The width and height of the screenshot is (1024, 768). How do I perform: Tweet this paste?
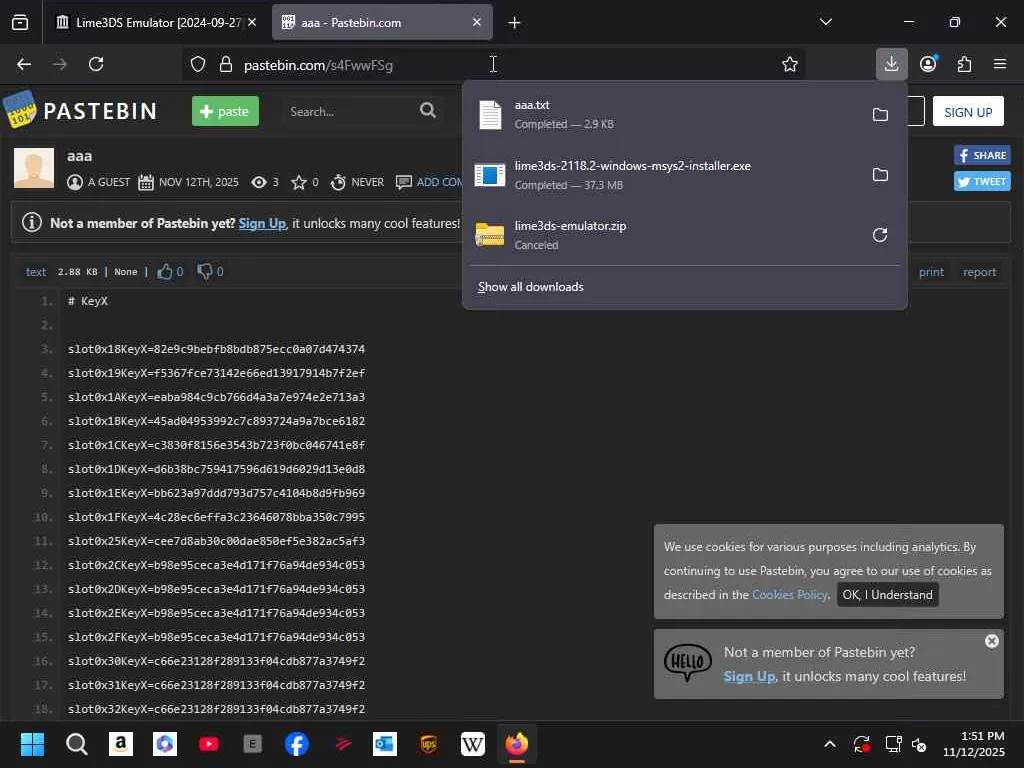click(x=982, y=181)
